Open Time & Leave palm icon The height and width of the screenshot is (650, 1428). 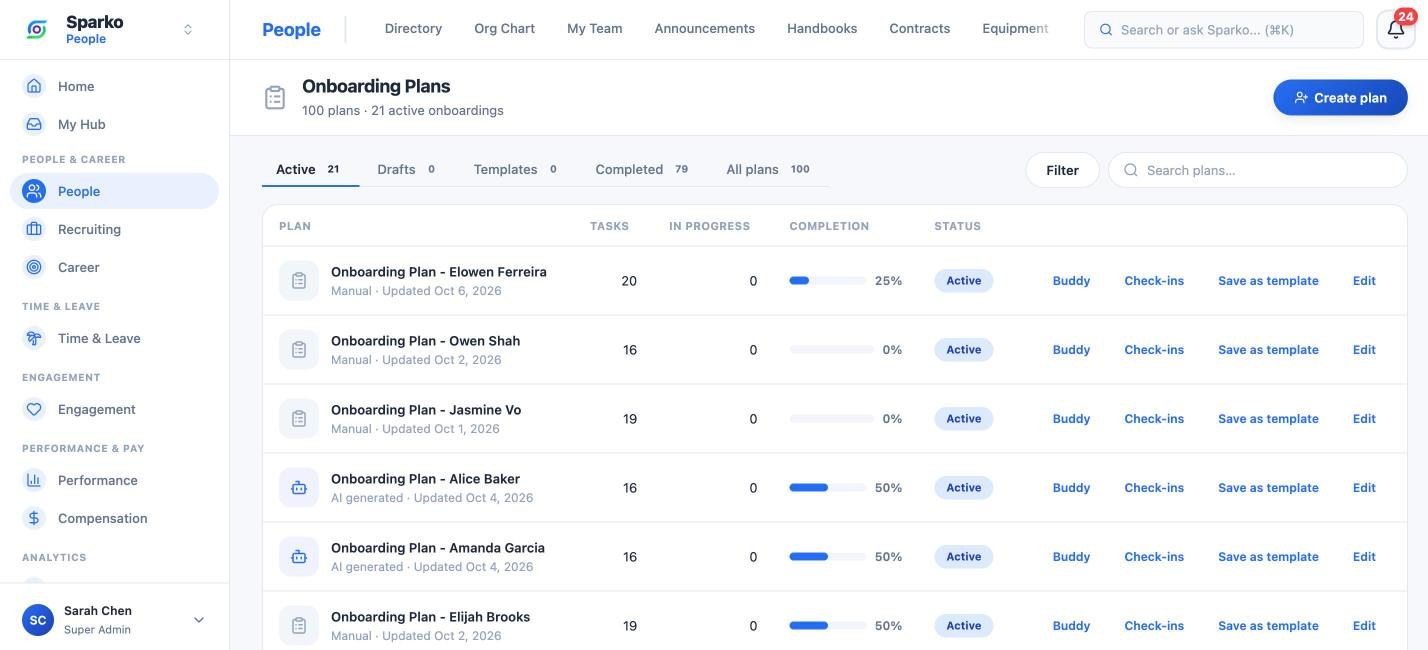[34, 338]
